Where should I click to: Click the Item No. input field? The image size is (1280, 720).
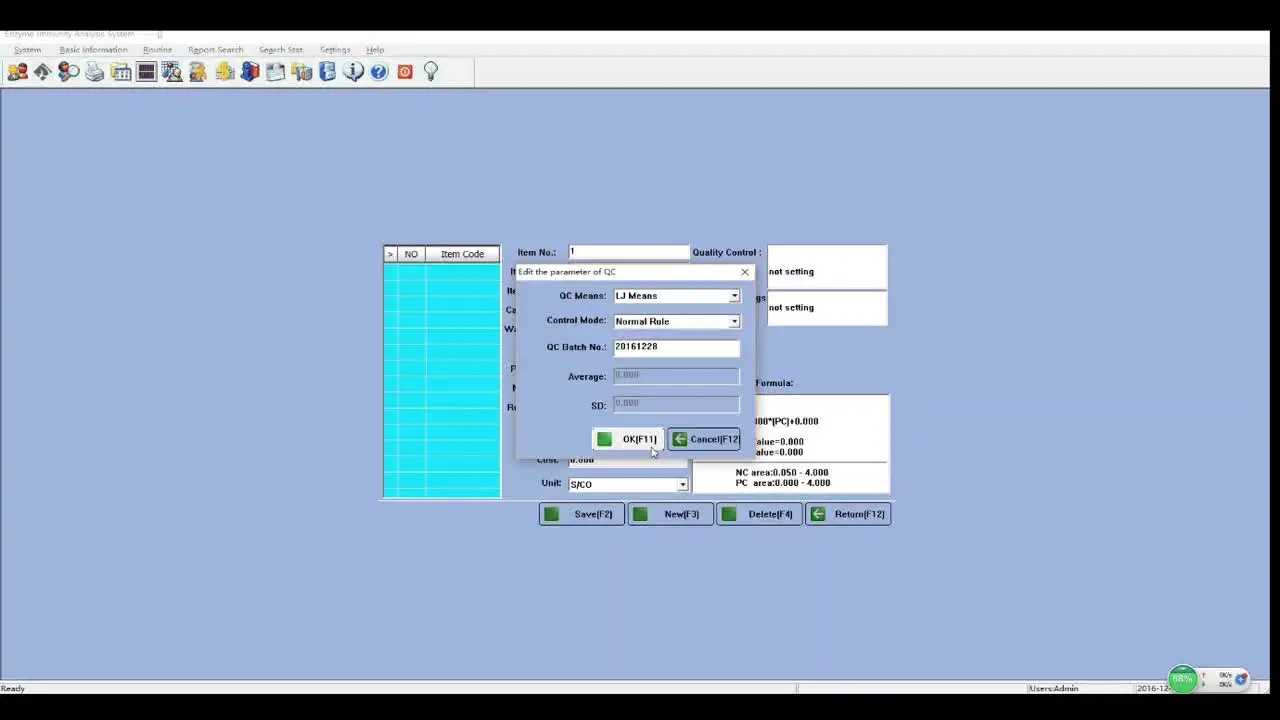(x=629, y=252)
